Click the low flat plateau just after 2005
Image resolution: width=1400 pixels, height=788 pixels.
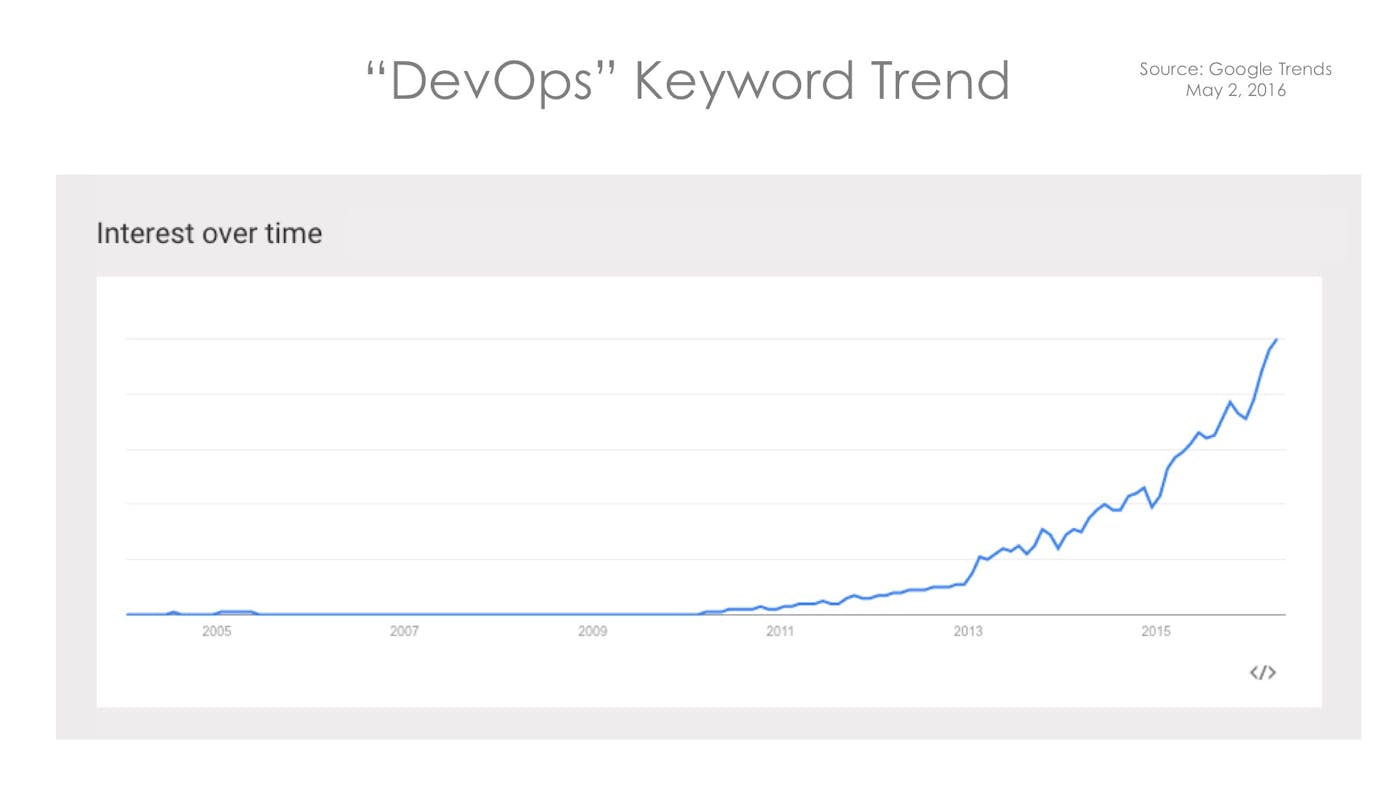click(236, 611)
